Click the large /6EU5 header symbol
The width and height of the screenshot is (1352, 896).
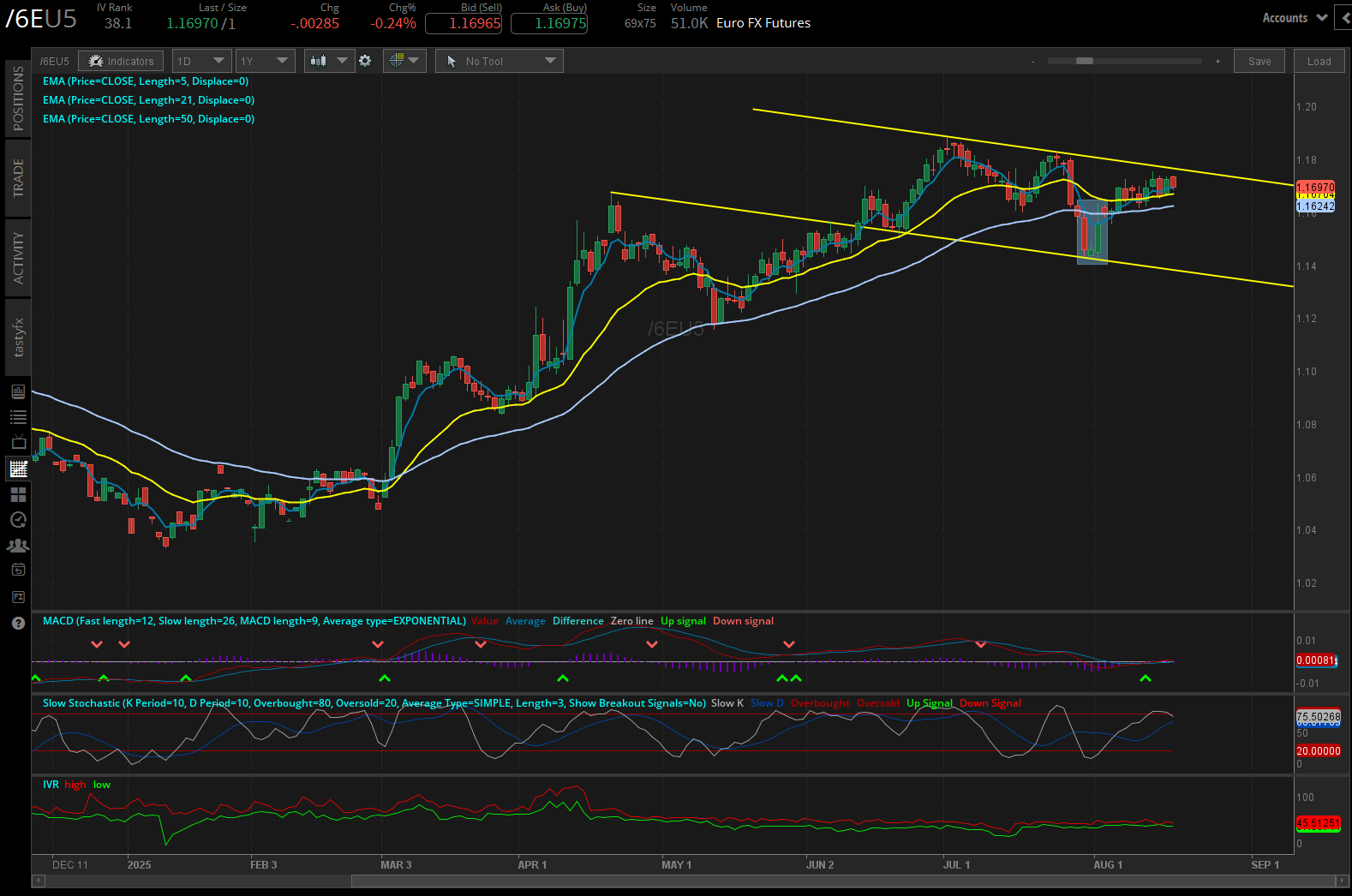(40, 19)
